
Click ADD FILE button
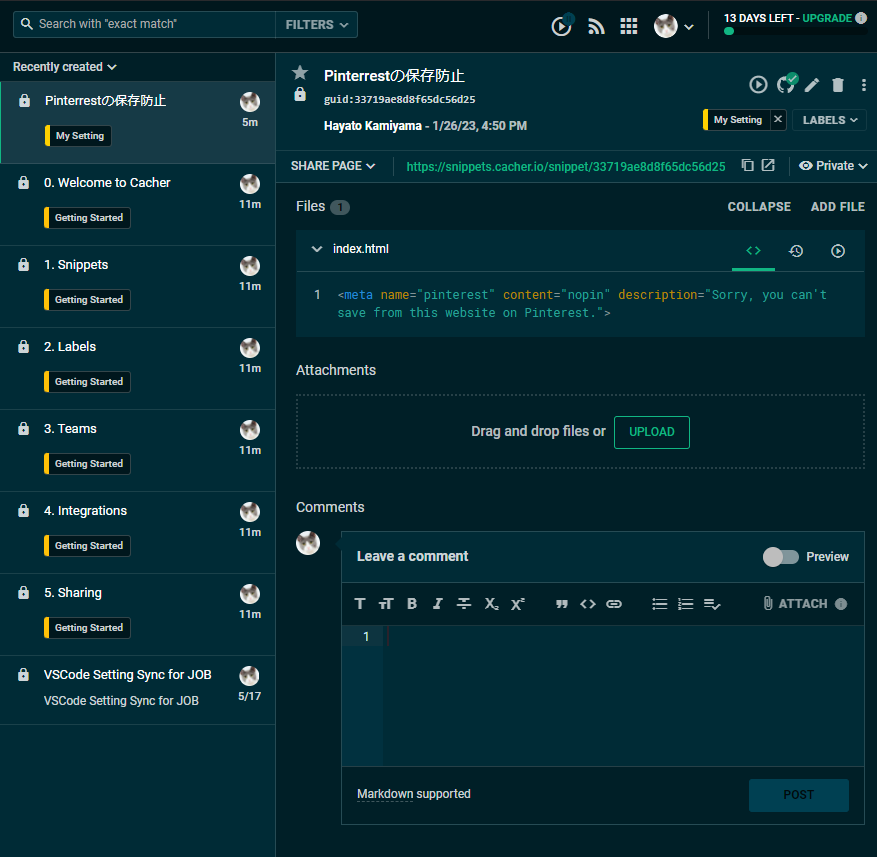(837, 207)
